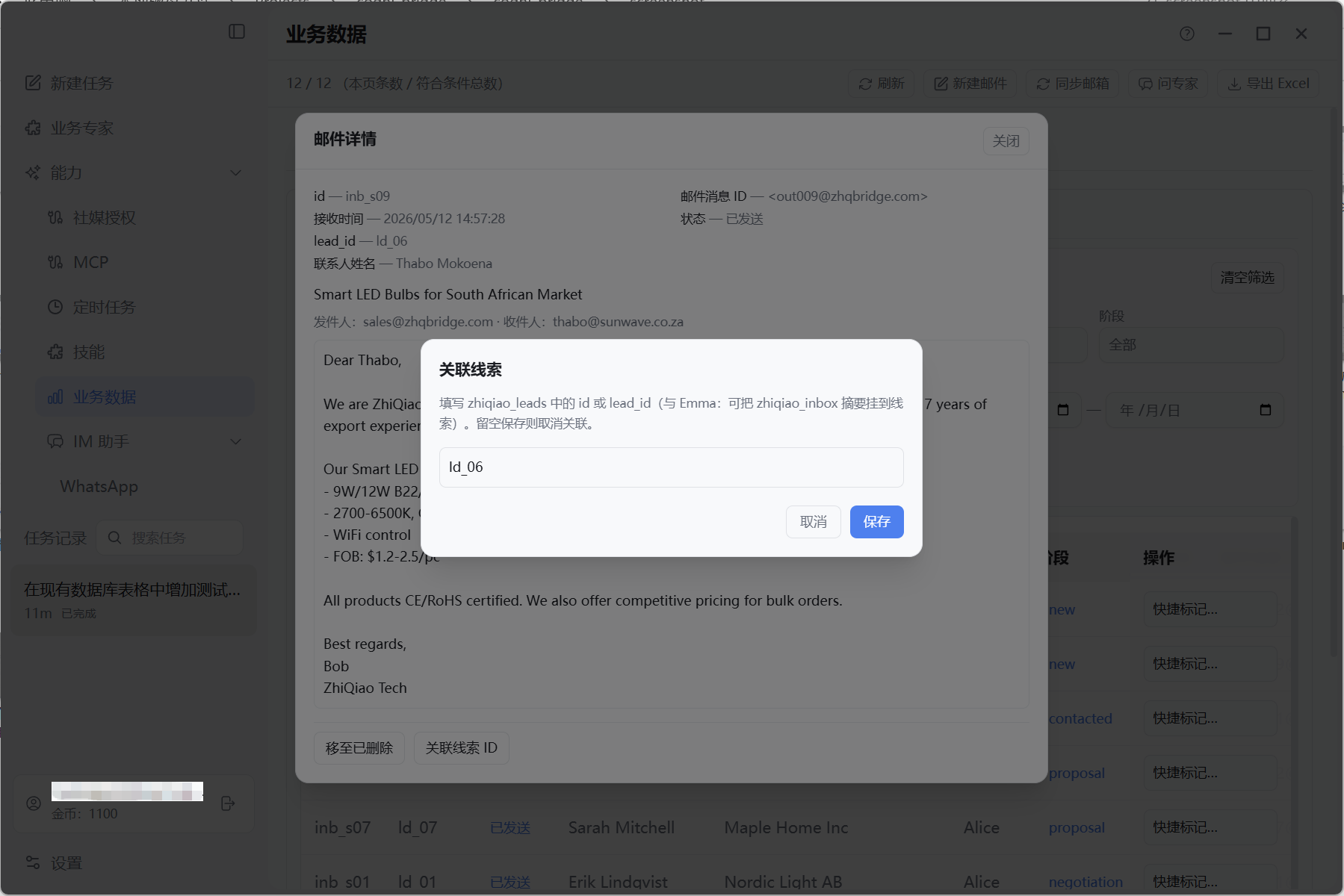Screen dimensions: 1344x896
Task: Click the negotiation stage link
Action: pyautogui.click(x=1086, y=882)
